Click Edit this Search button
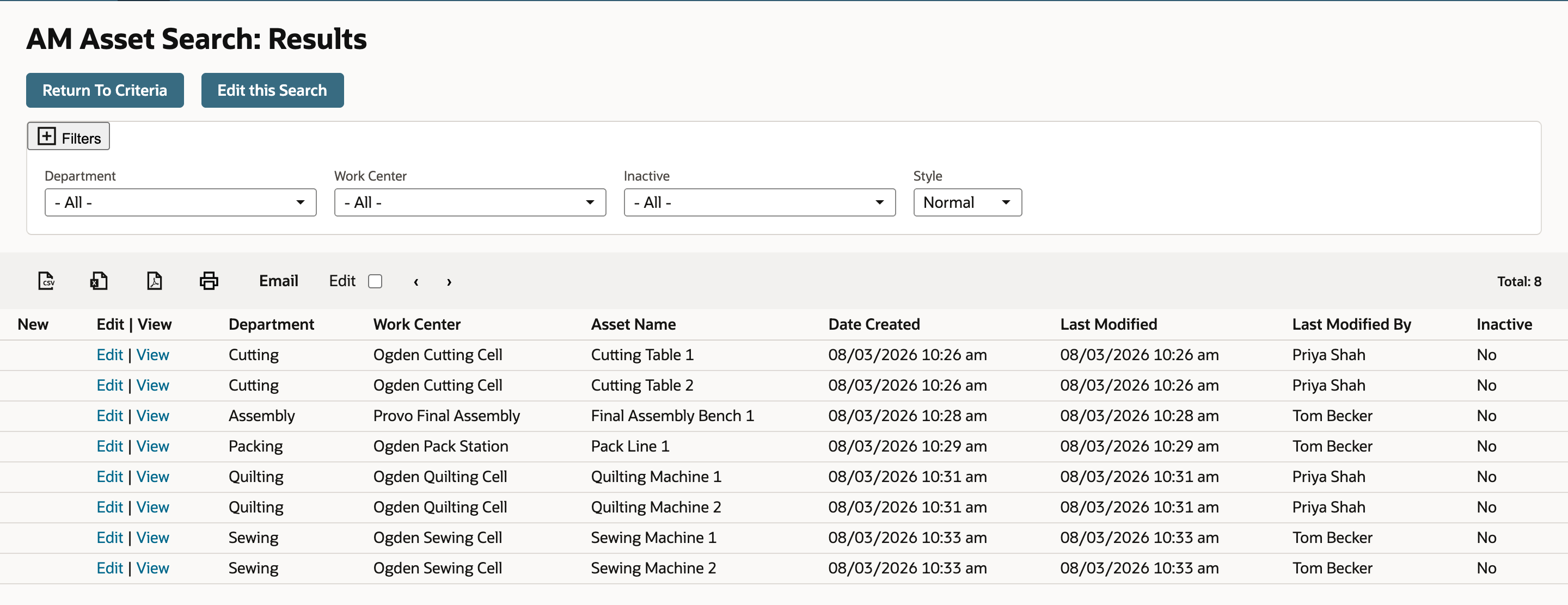1568x605 pixels. tap(272, 91)
